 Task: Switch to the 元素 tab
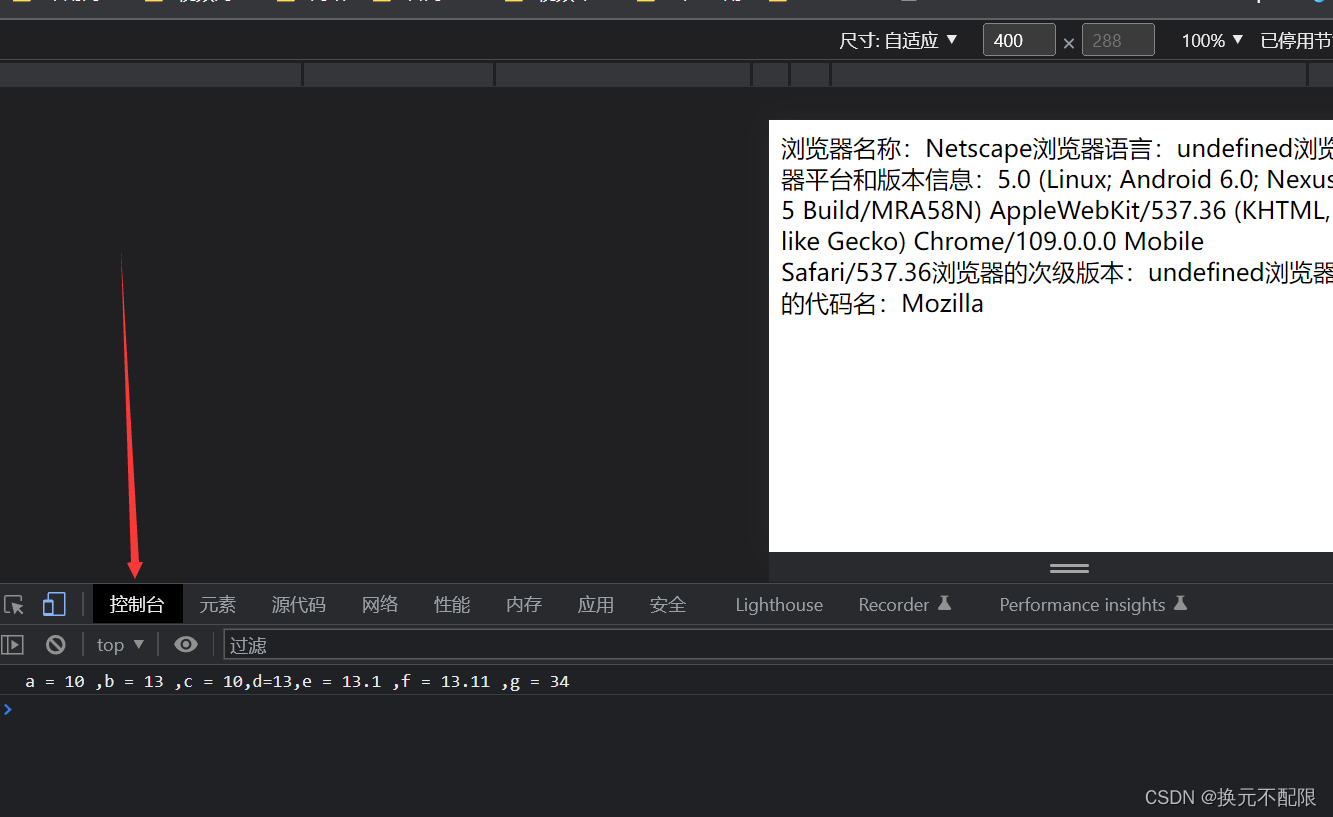(217, 604)
